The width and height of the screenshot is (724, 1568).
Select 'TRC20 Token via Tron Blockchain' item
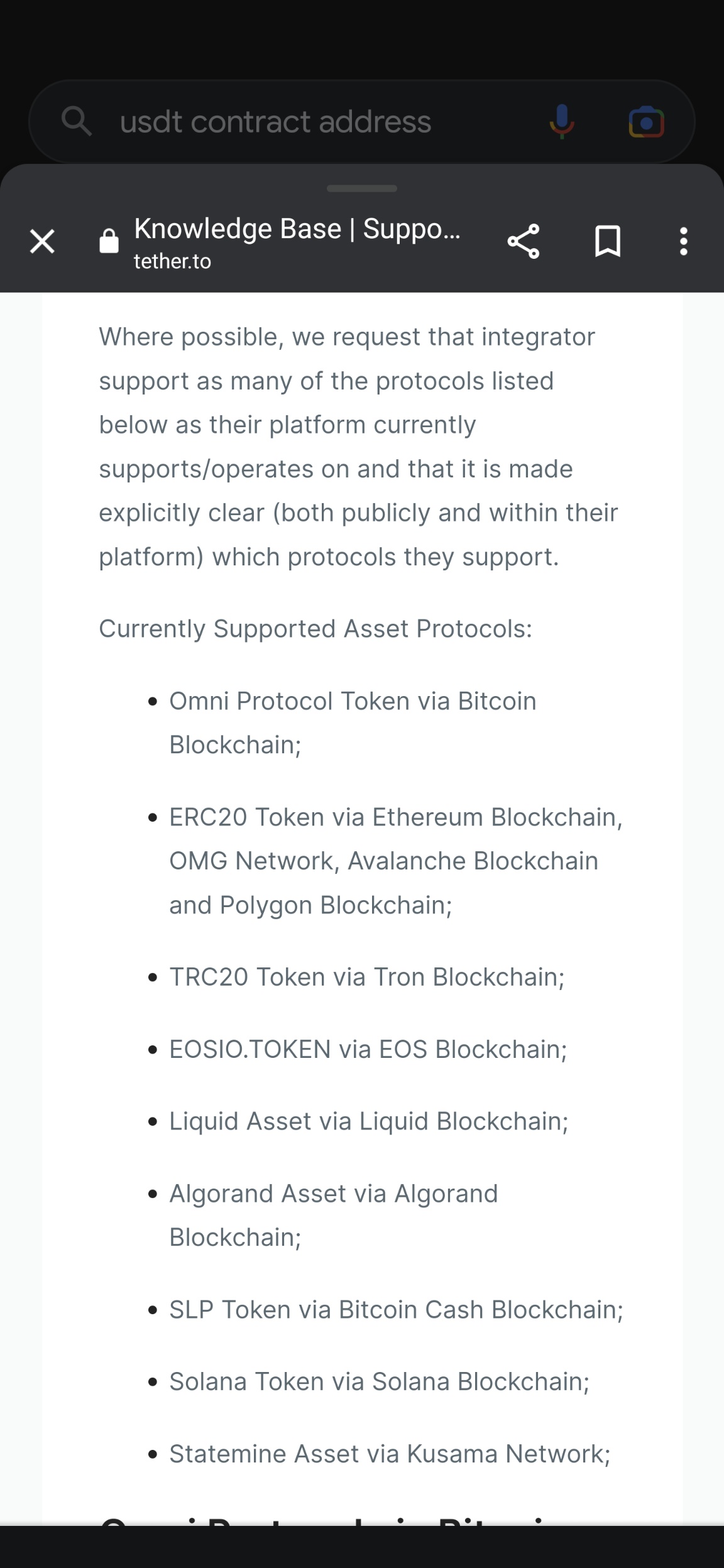(x=367, y=977)
